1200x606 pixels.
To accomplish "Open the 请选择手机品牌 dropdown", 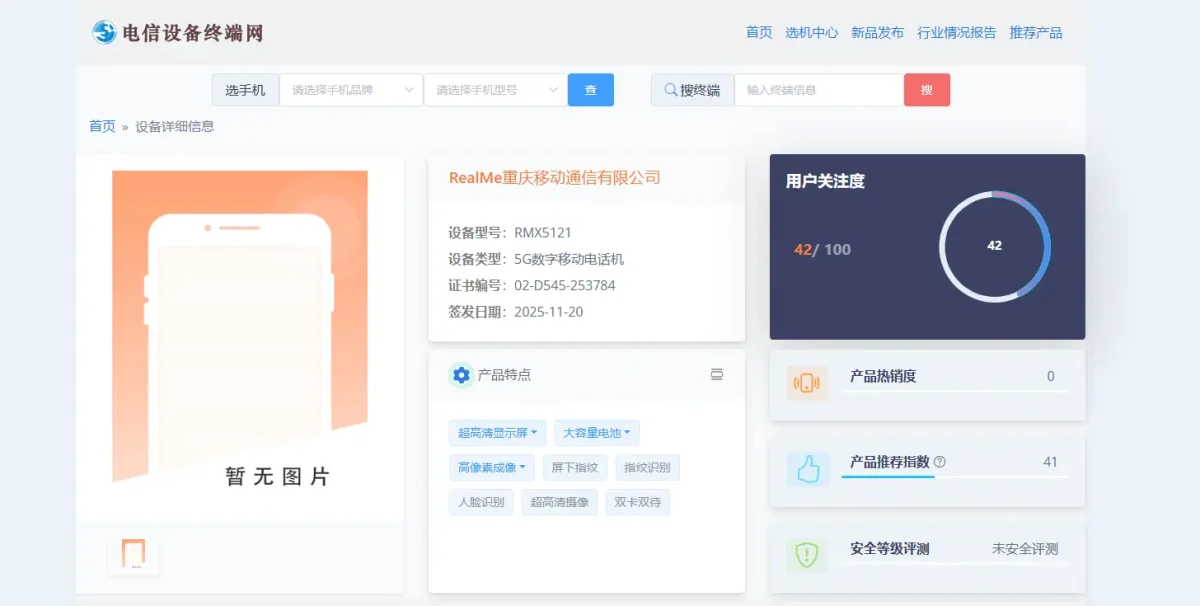I will click(351, 89).
